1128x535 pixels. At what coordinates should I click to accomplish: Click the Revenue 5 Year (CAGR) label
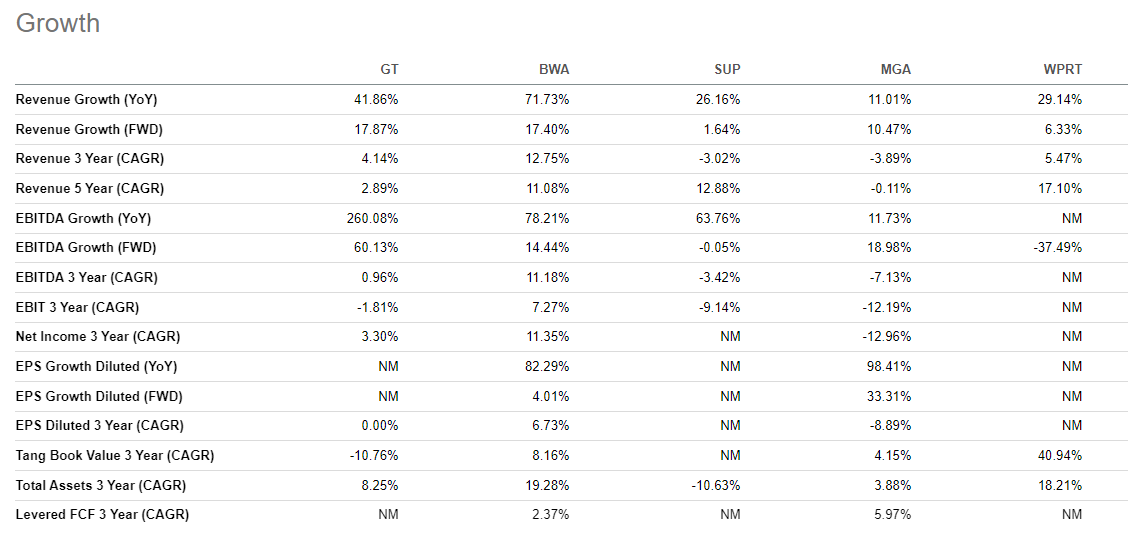(x=90, y=189)
